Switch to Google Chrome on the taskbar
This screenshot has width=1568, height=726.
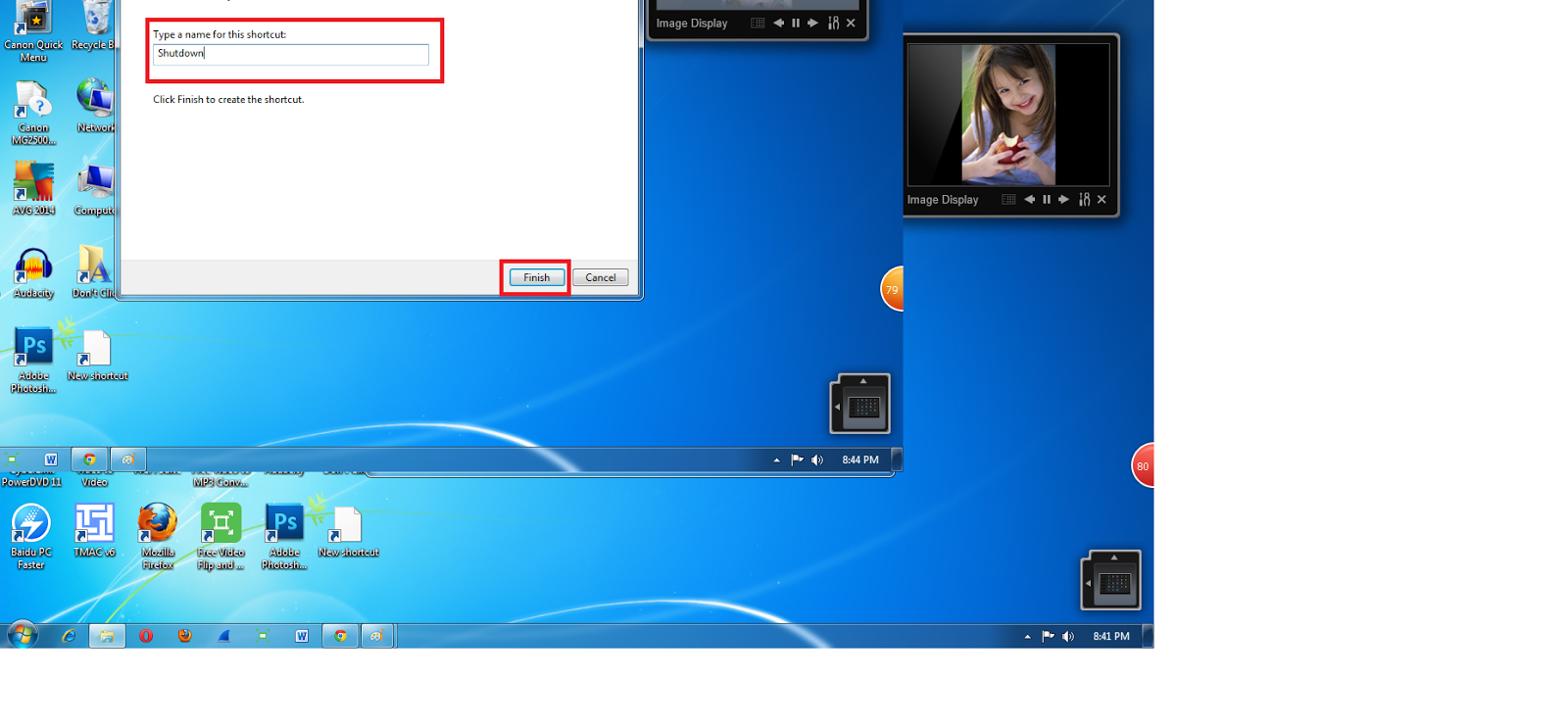point(340,636)
